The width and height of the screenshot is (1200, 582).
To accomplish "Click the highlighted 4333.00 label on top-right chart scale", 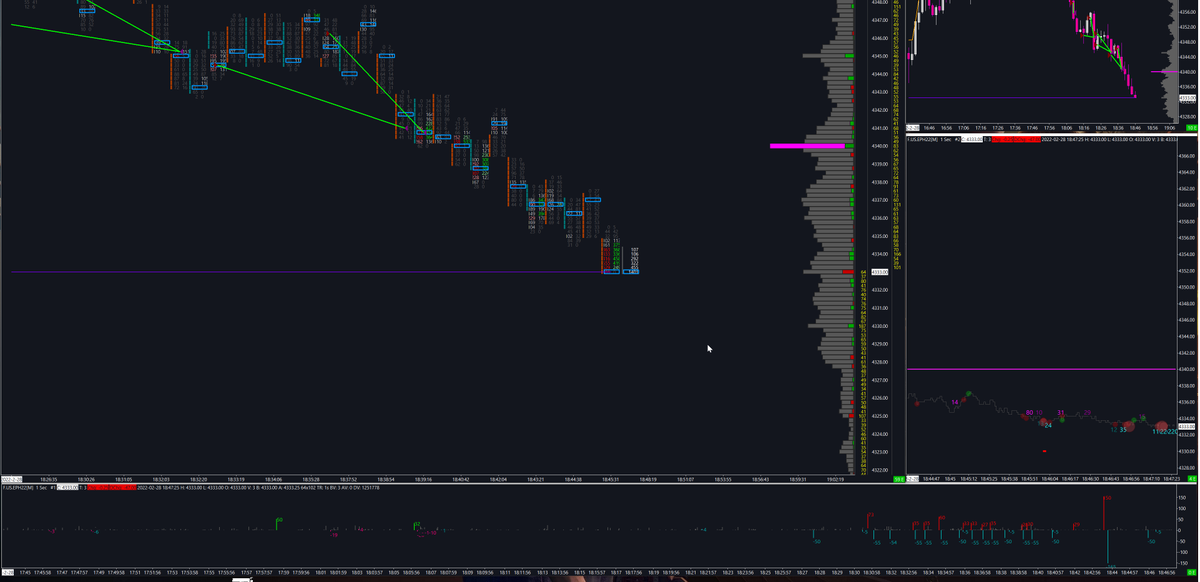I will coord(1187,98).
